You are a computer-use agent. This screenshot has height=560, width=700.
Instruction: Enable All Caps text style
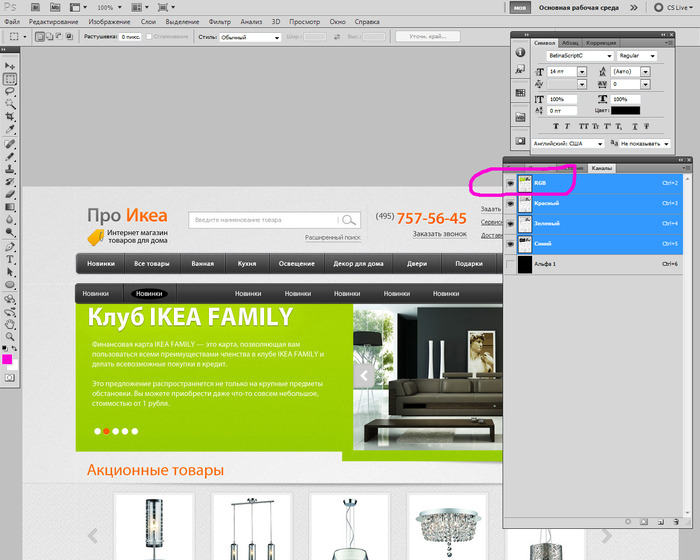click(583, 126)
